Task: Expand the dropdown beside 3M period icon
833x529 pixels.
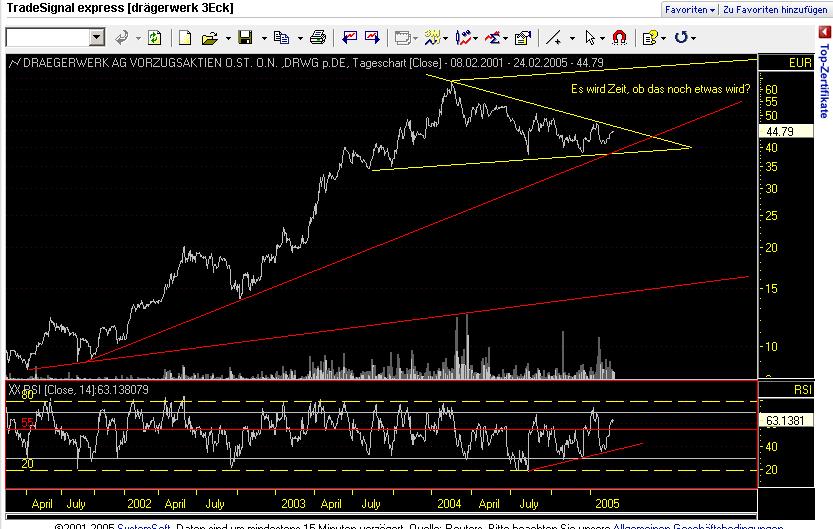Action: [x=445, y=38]
